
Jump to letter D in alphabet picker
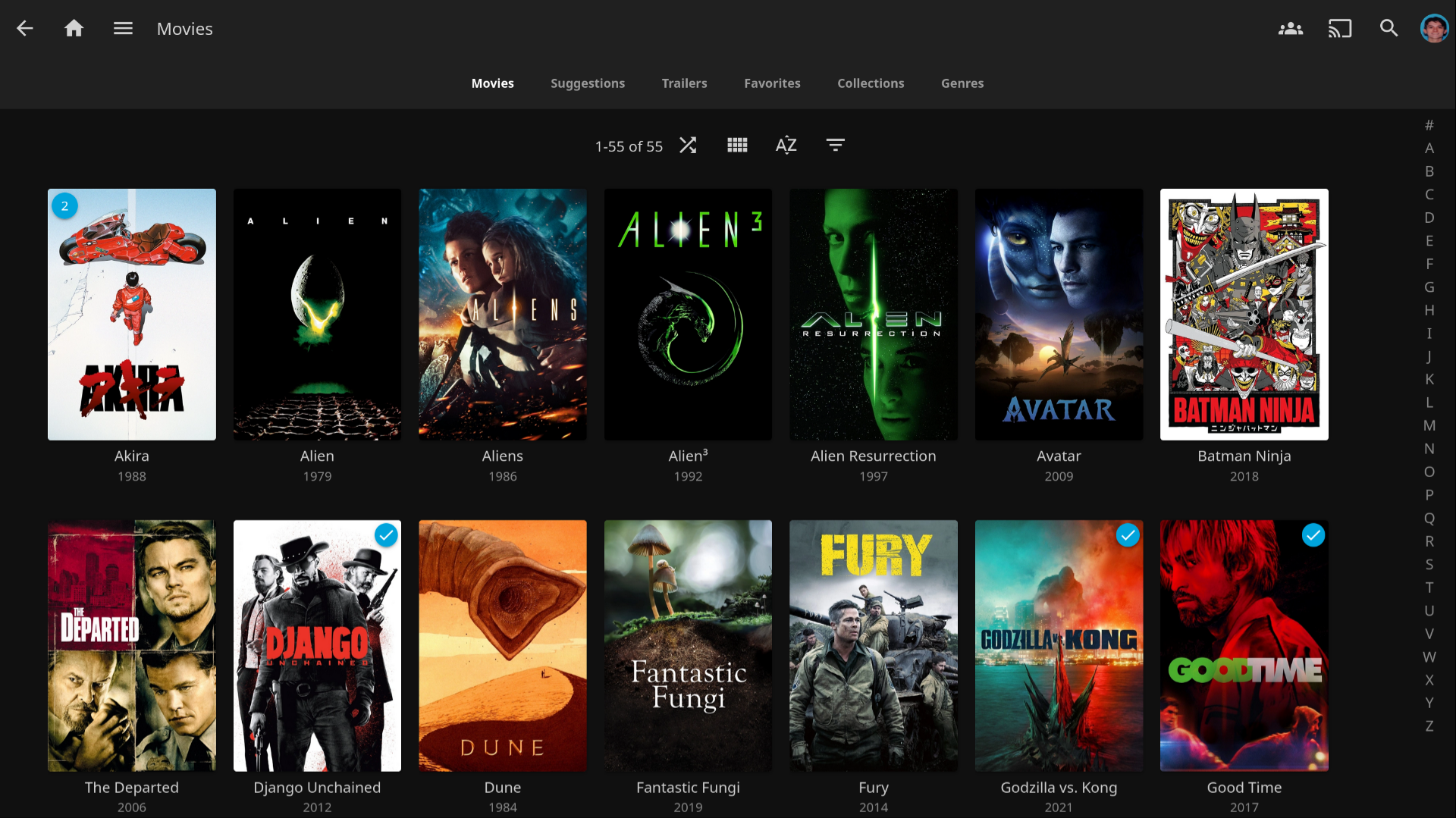pyautogui.click(x=1429, y=218)
